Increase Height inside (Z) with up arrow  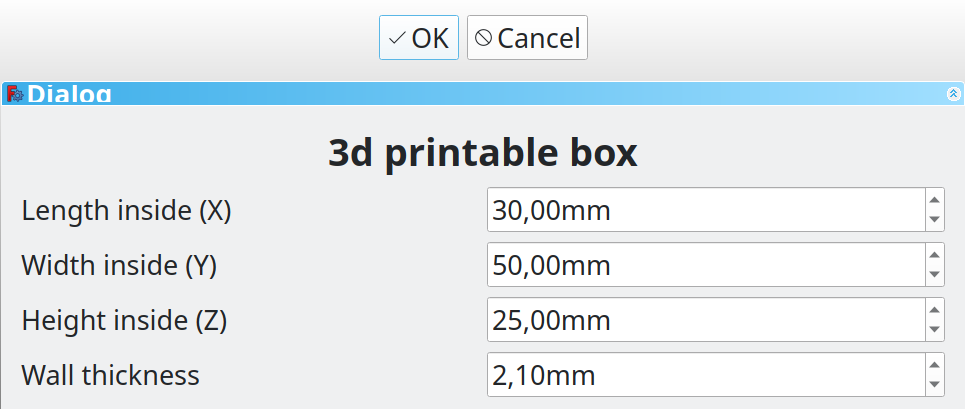934,309
